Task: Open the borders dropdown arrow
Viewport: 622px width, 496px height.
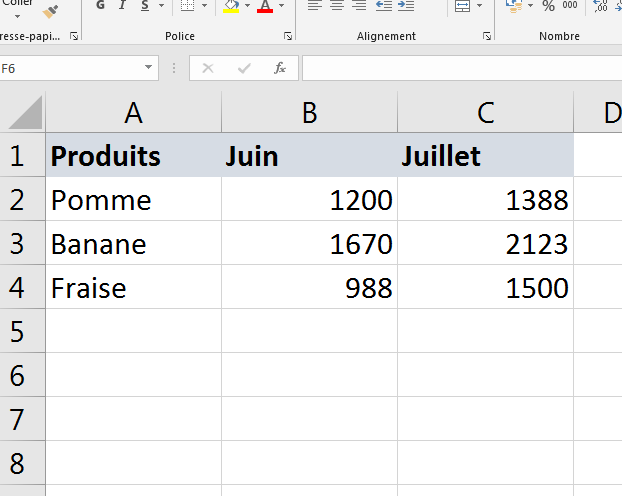Action: coord(205,6)
